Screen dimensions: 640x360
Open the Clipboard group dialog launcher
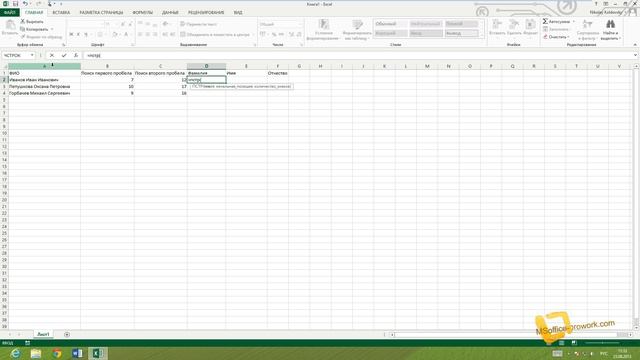[x=63, y=45]
